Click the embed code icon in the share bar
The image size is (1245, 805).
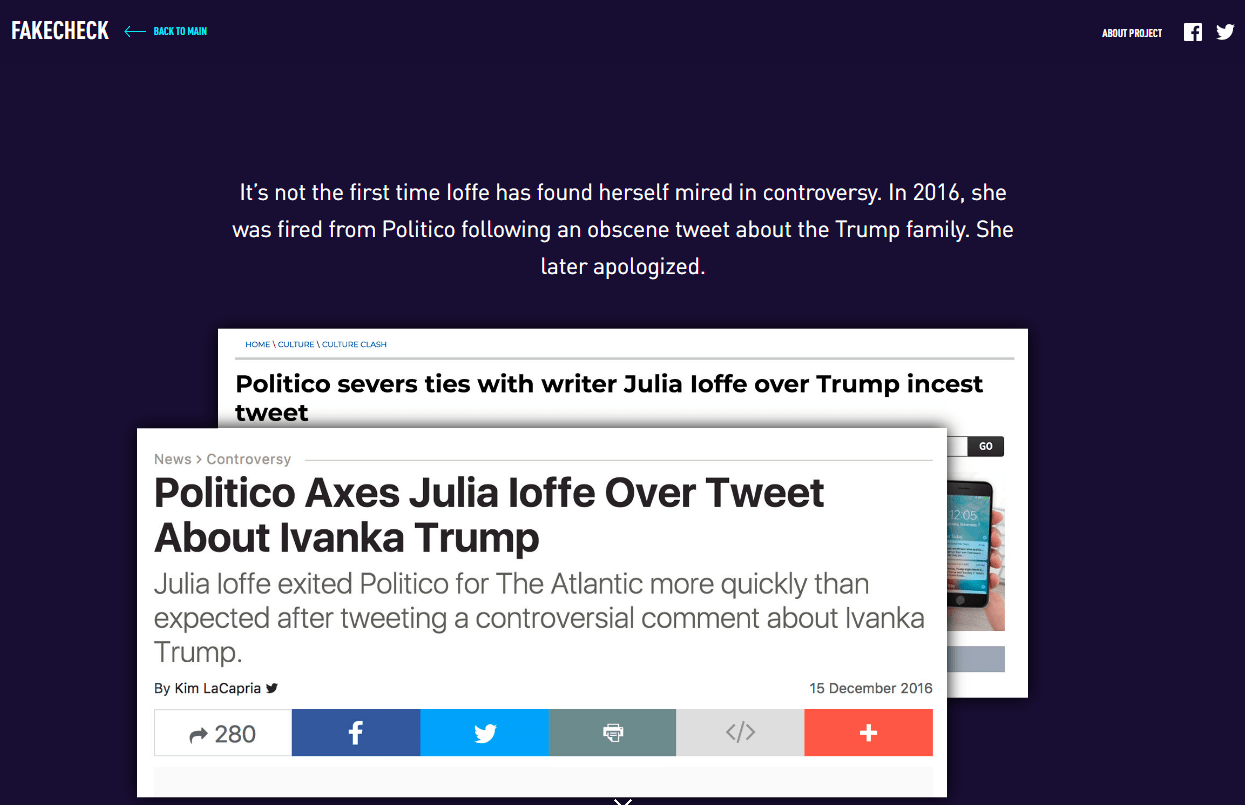point(740,733)
